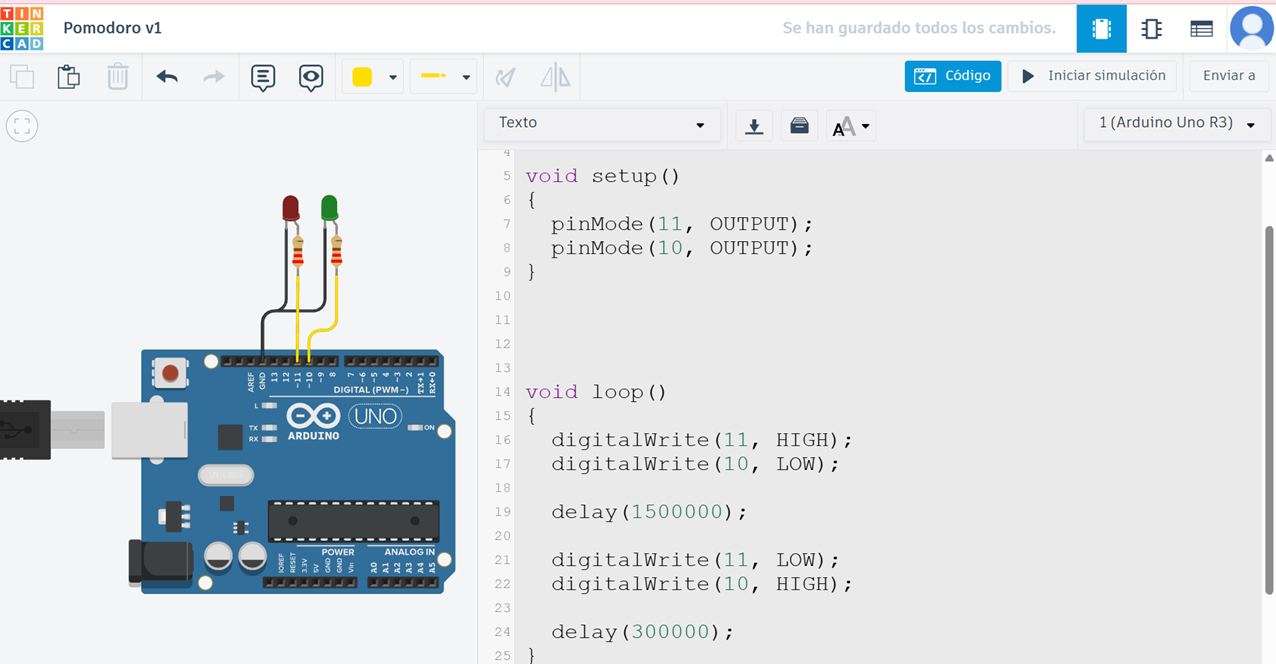
Task: Delete selection with the trash icon
Action: 117,77
